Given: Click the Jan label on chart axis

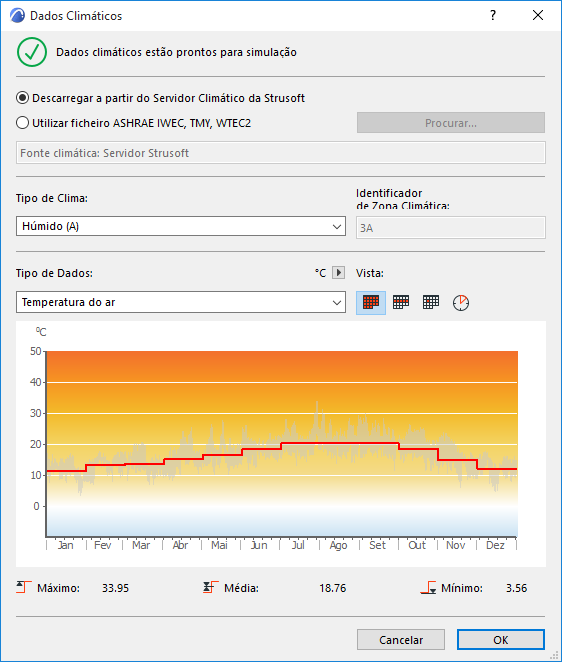Looking at the screenshot, I should [65, 545].
